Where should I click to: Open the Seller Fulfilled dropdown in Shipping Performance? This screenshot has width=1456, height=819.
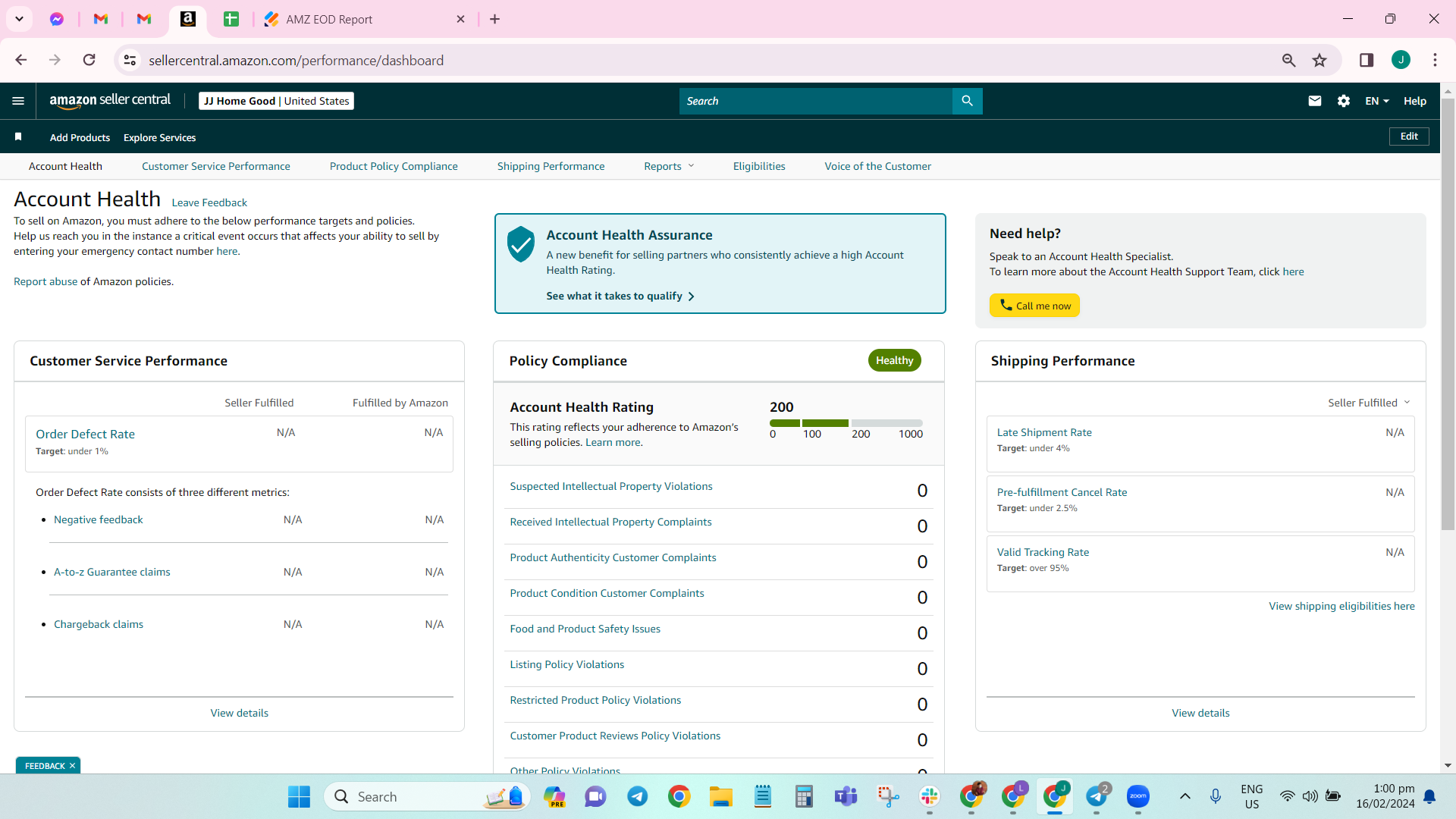[x=1369, y=403]
